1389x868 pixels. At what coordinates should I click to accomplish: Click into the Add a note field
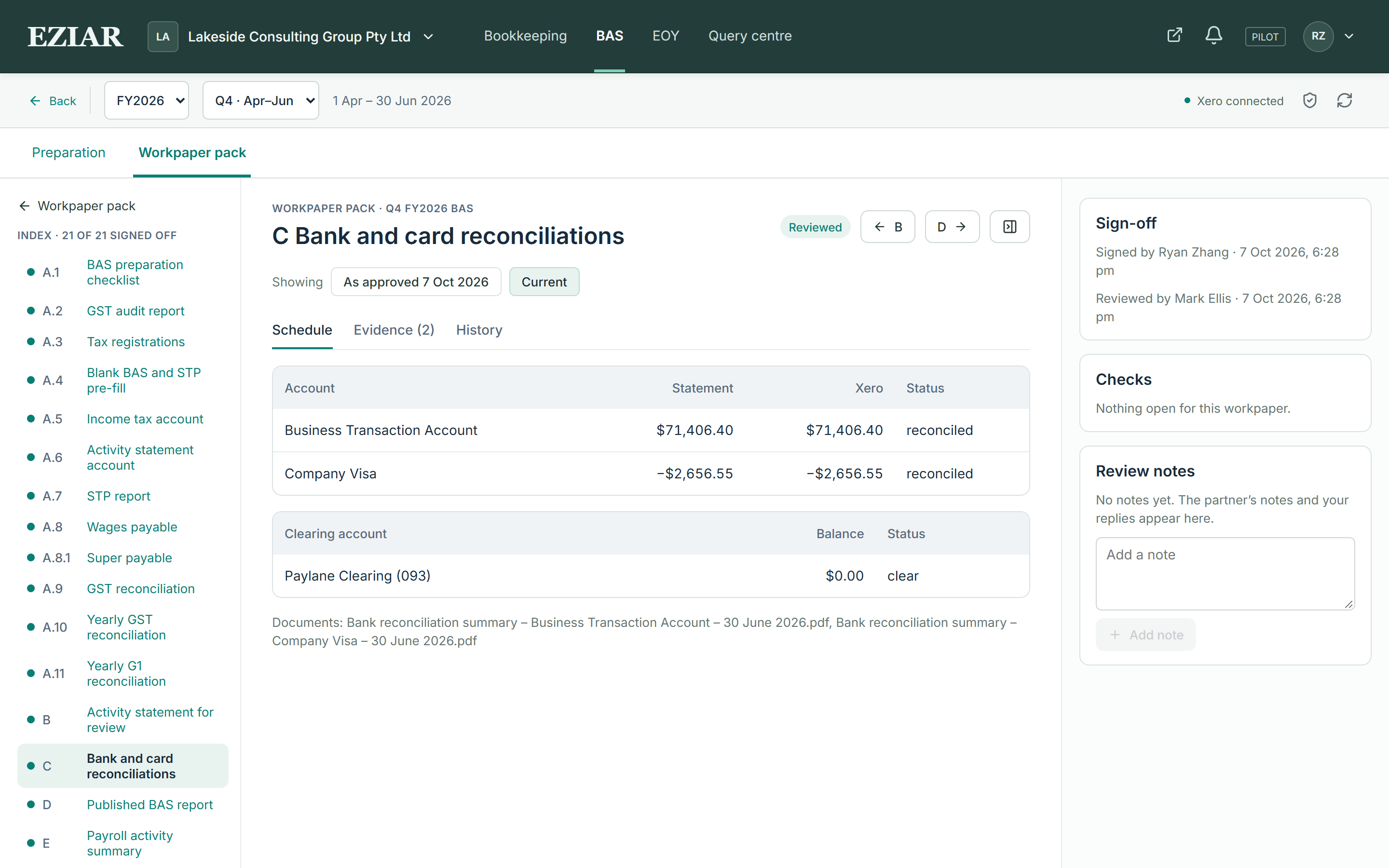point(1225,573)
